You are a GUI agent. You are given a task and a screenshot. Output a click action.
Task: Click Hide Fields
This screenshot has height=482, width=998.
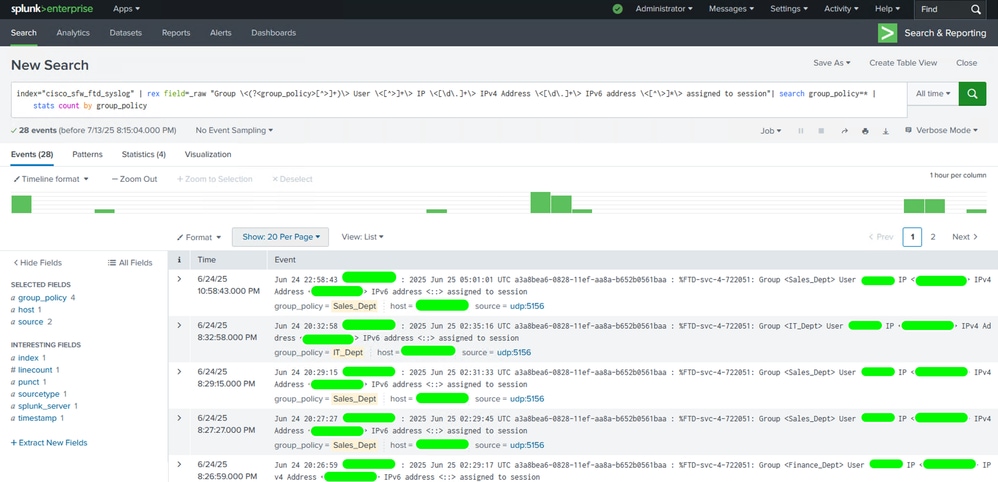[x=38, y=262]
